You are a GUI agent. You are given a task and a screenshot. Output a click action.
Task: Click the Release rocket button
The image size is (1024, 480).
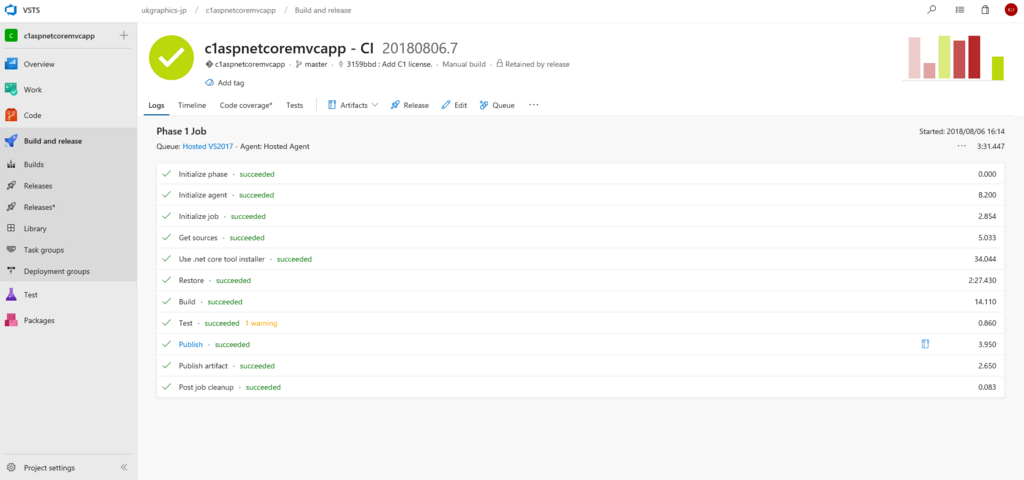(409, 105)
